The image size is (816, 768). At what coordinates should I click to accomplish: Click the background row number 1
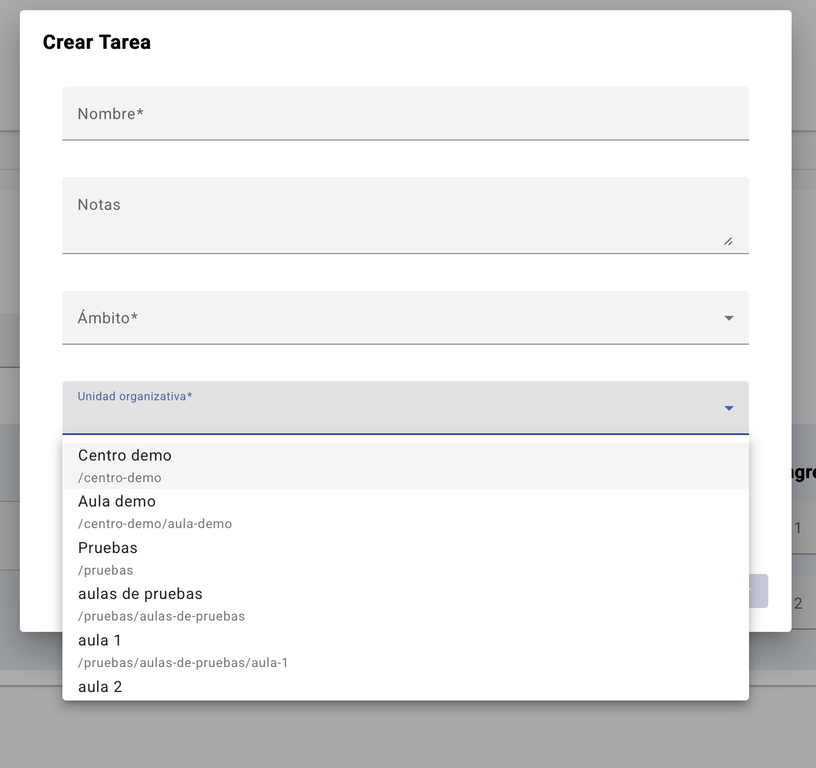[x=798, y=528]
